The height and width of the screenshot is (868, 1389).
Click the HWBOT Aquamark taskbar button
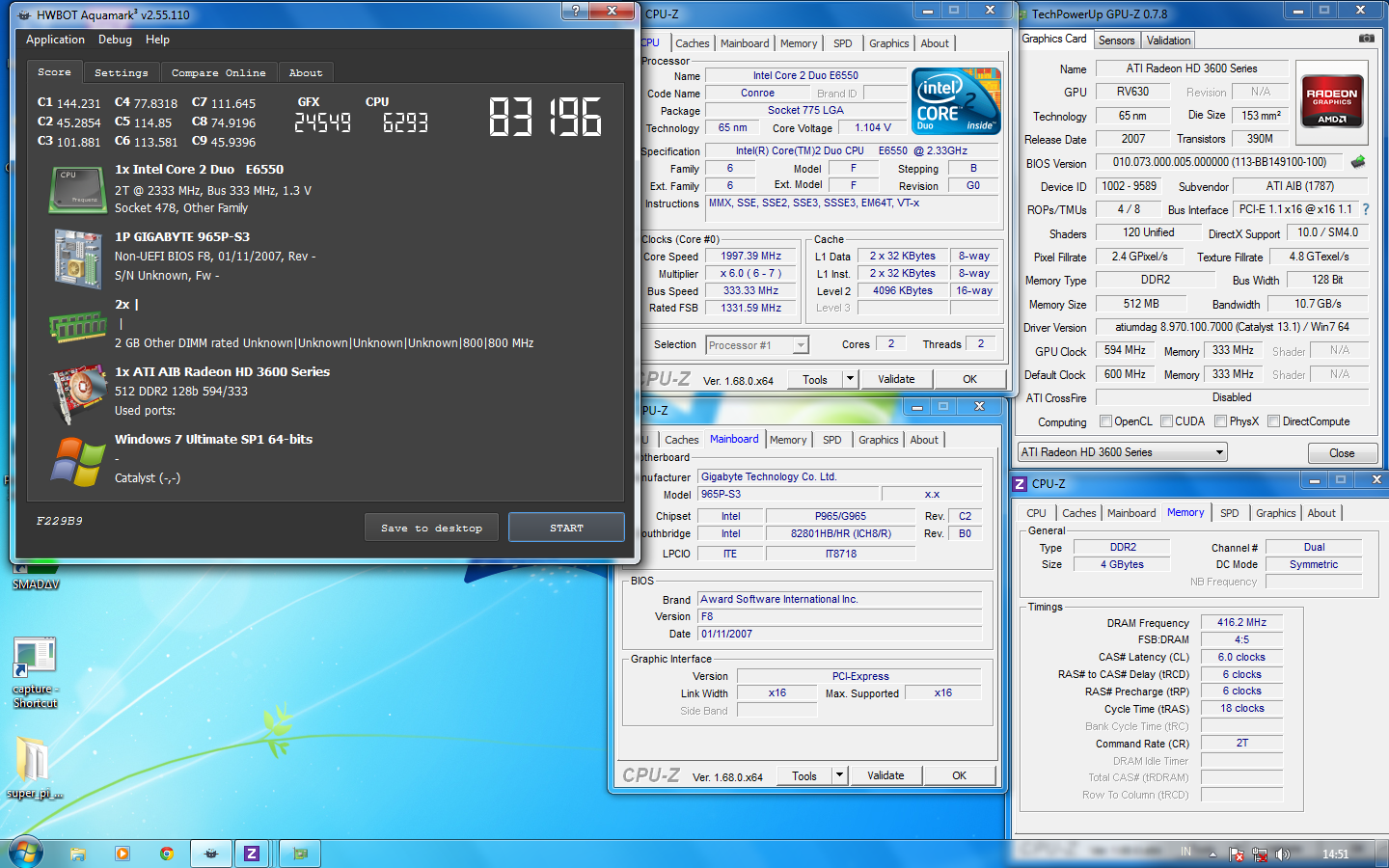coord(211,854)
